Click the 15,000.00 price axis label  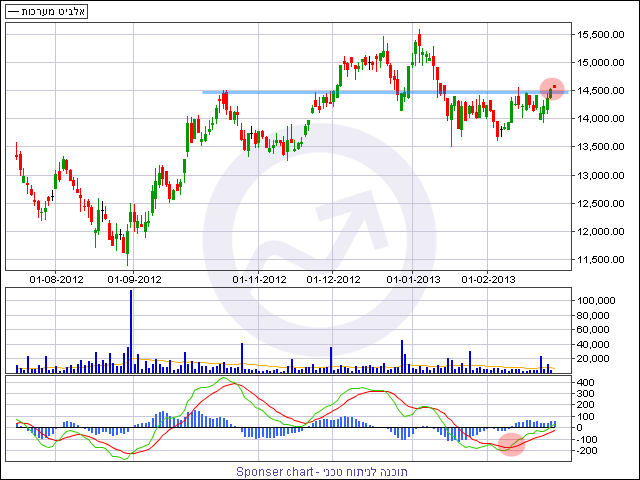coord(600,62)
